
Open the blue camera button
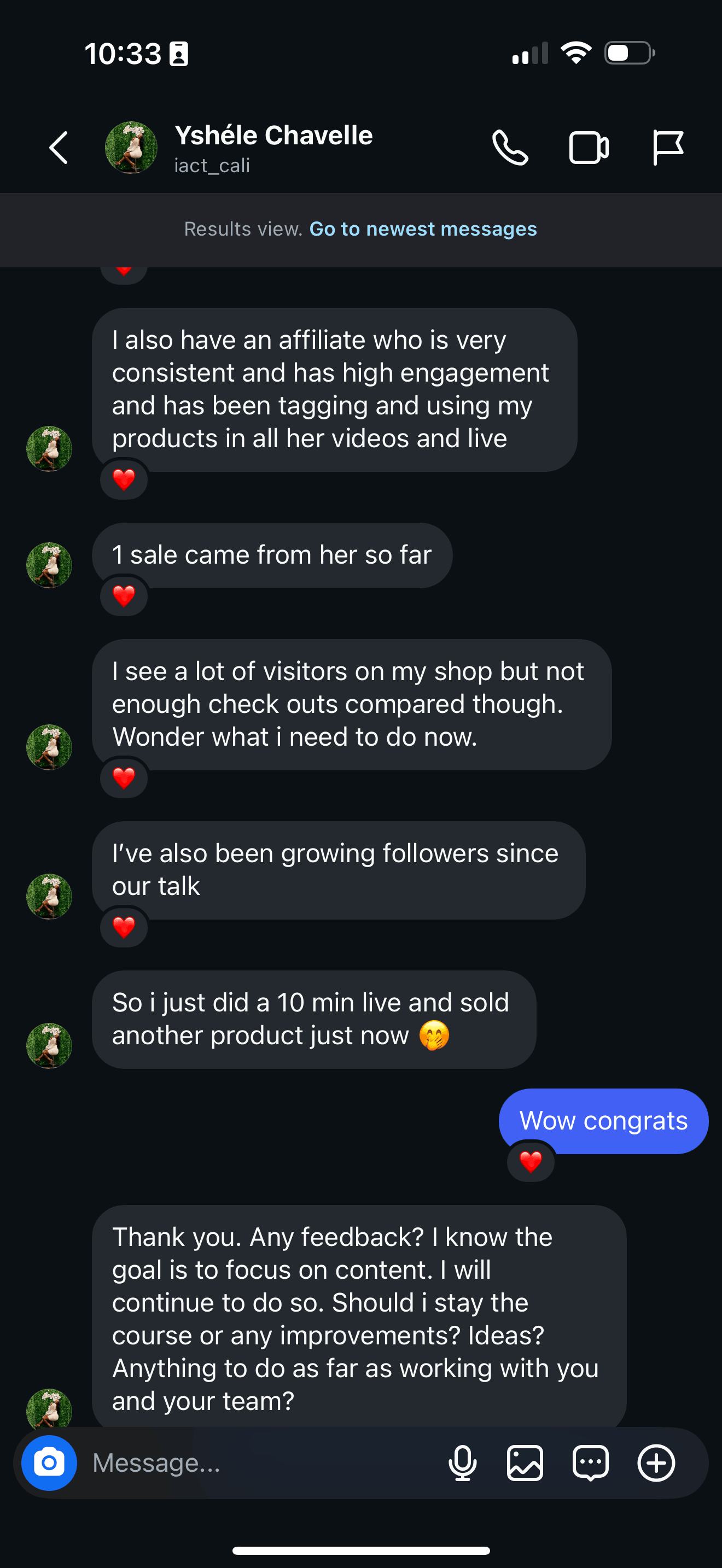tap(49, 1462)
